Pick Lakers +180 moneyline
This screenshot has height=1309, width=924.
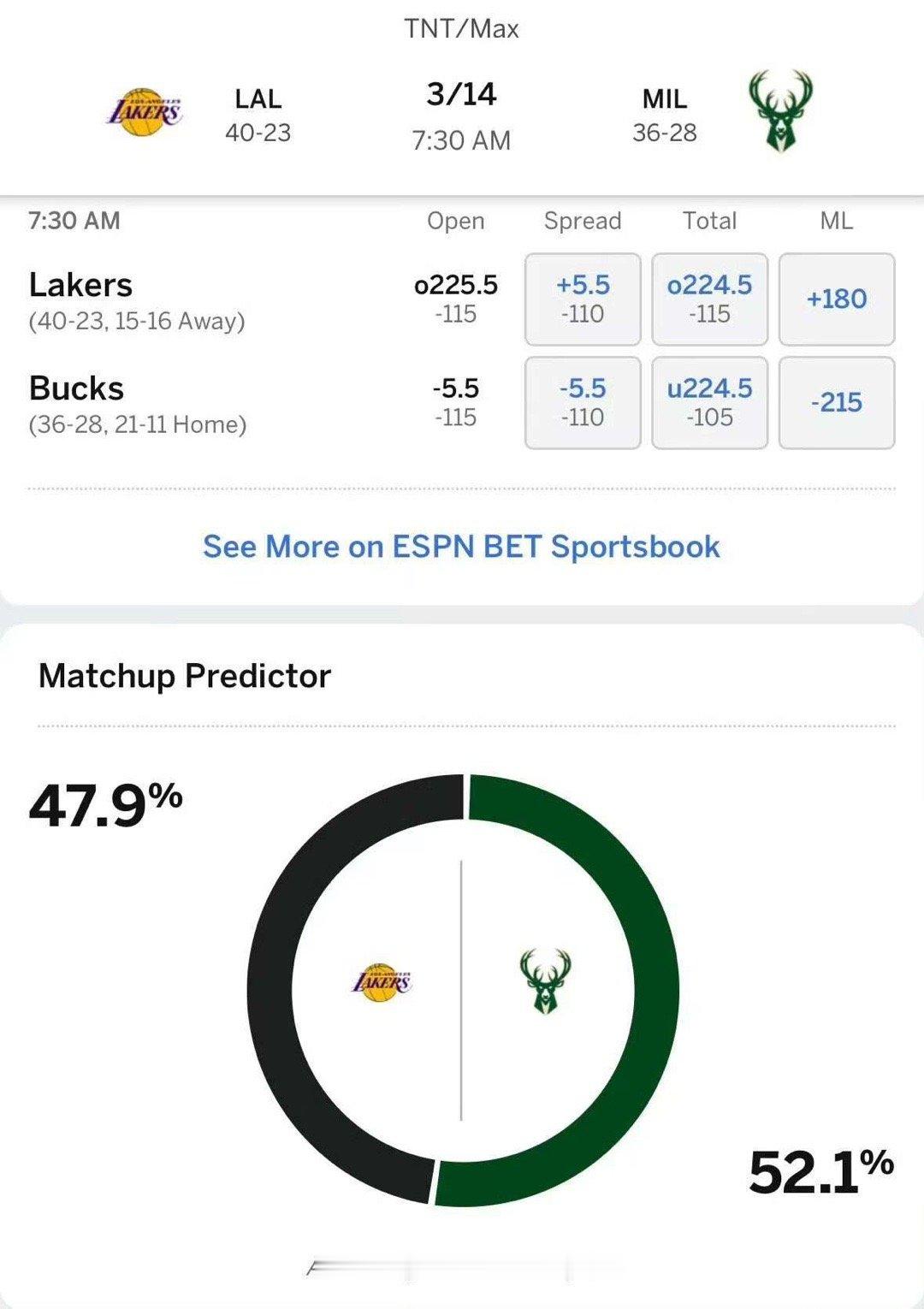tap(837, 299)
